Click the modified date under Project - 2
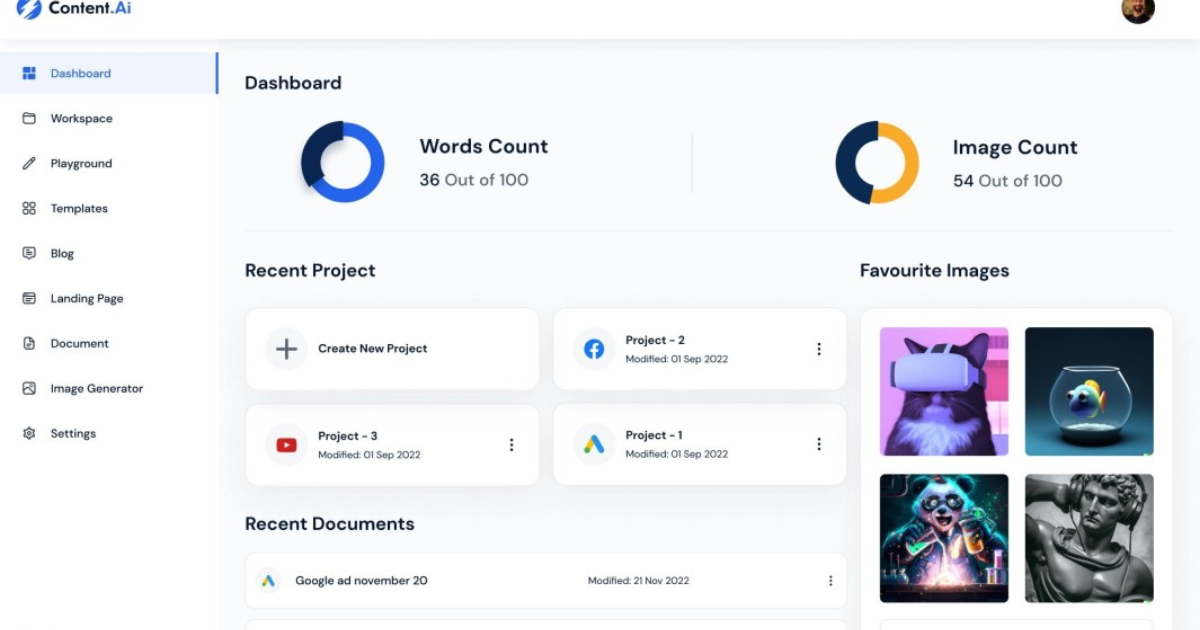Image resolution: width=1200 pixels, height=630 pixels. [677, 359]
